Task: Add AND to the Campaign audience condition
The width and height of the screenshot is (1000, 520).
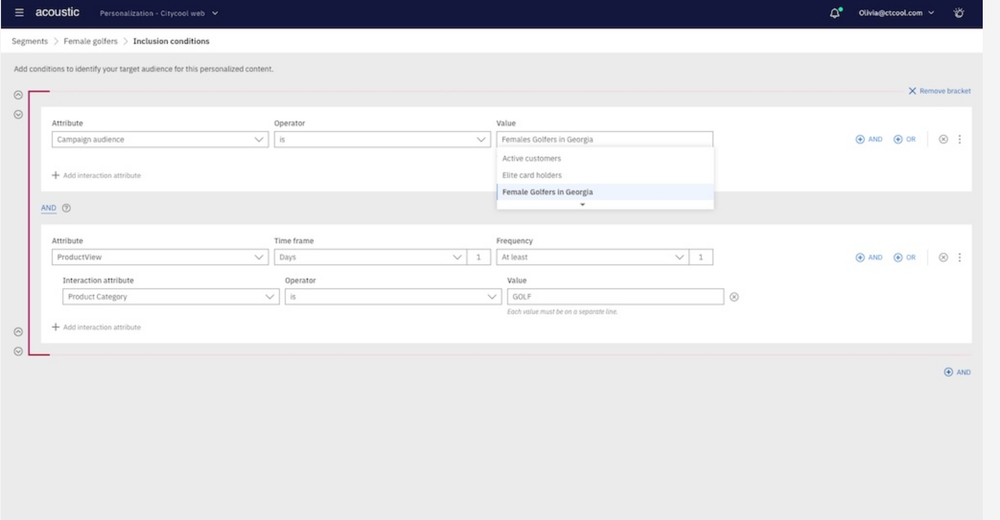Action: (869, 139)
